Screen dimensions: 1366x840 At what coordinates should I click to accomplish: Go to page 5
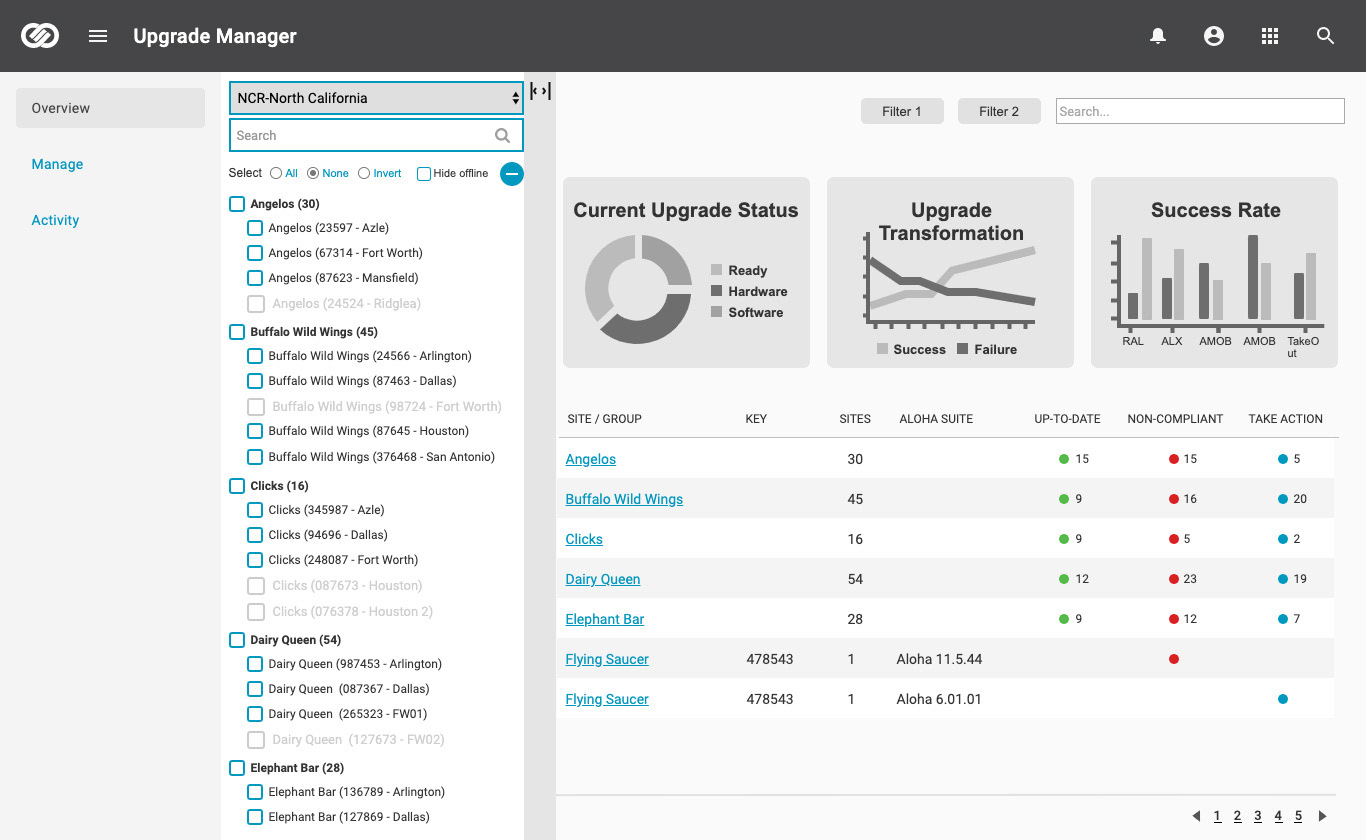1299,816
